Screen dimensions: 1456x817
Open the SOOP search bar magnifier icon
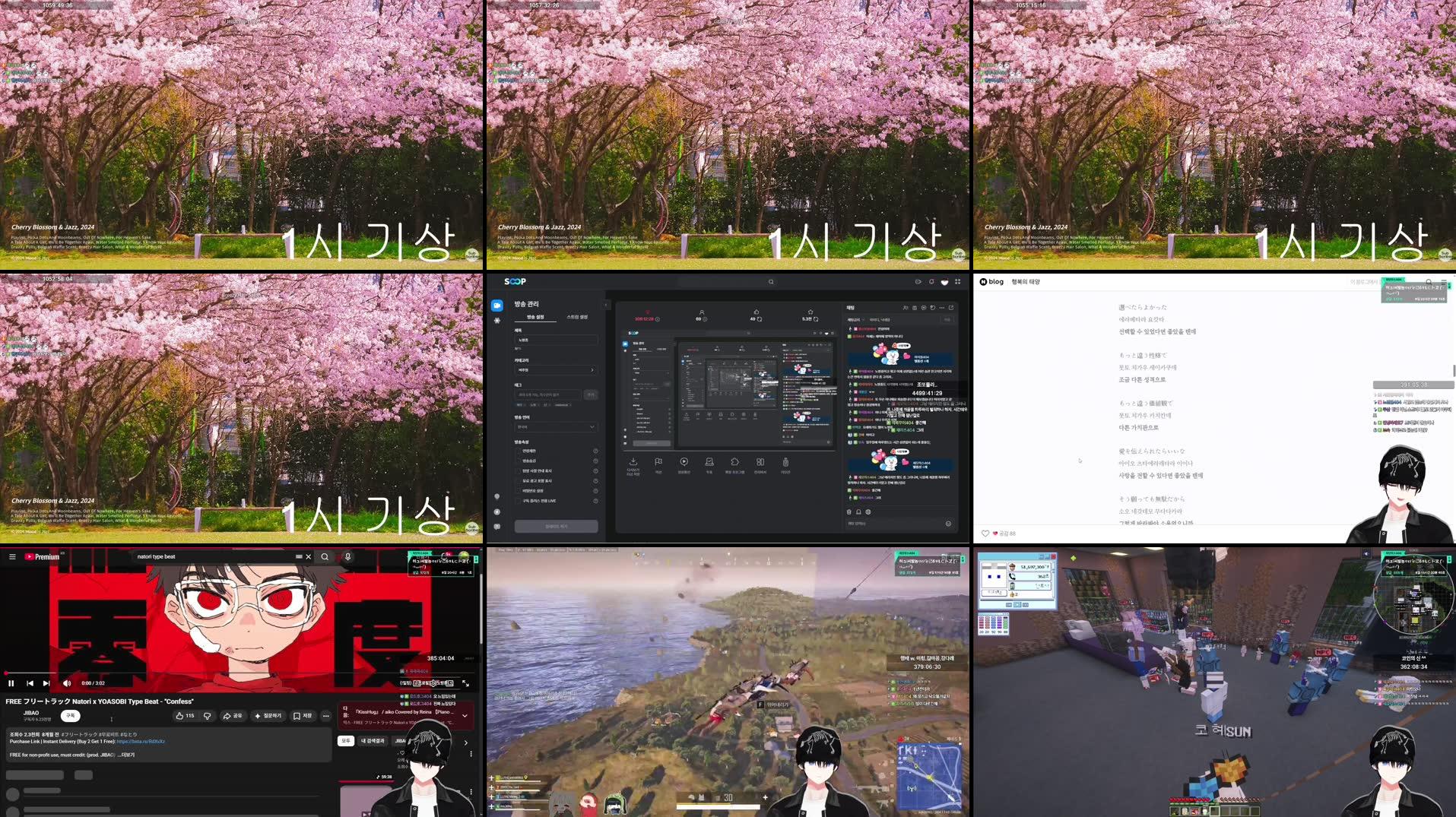pos(771,282)
